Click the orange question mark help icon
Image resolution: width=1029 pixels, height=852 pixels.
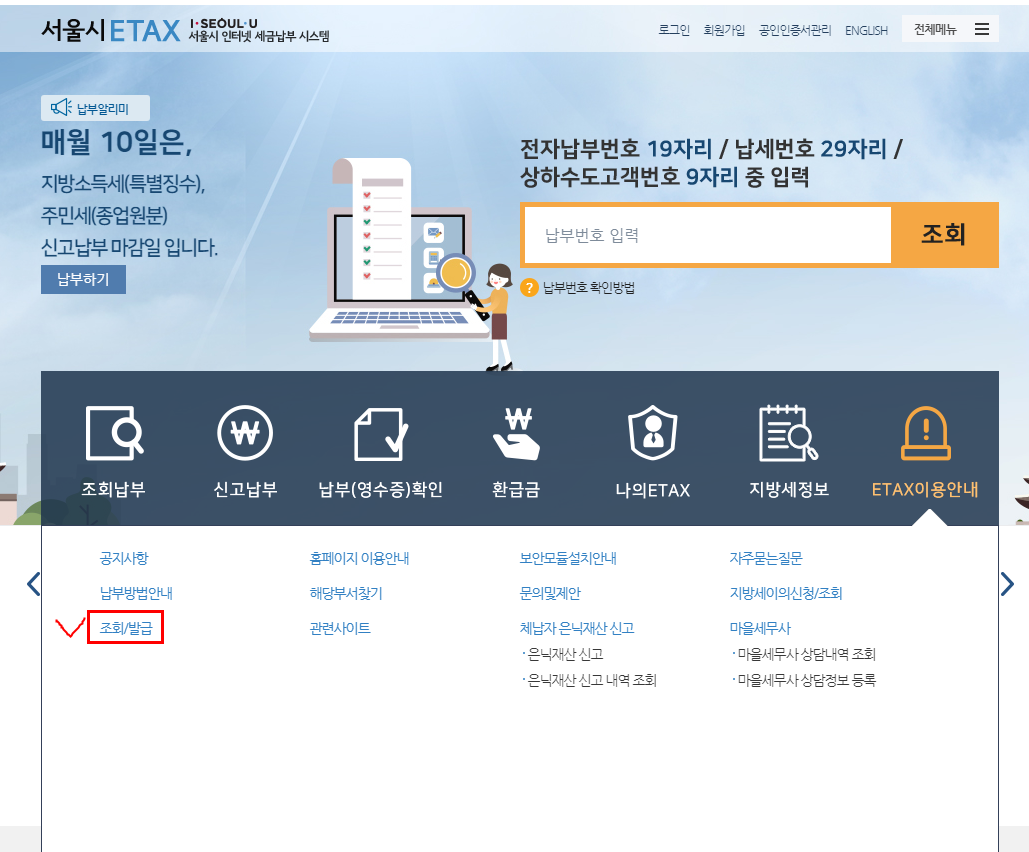tap(529, 288)
